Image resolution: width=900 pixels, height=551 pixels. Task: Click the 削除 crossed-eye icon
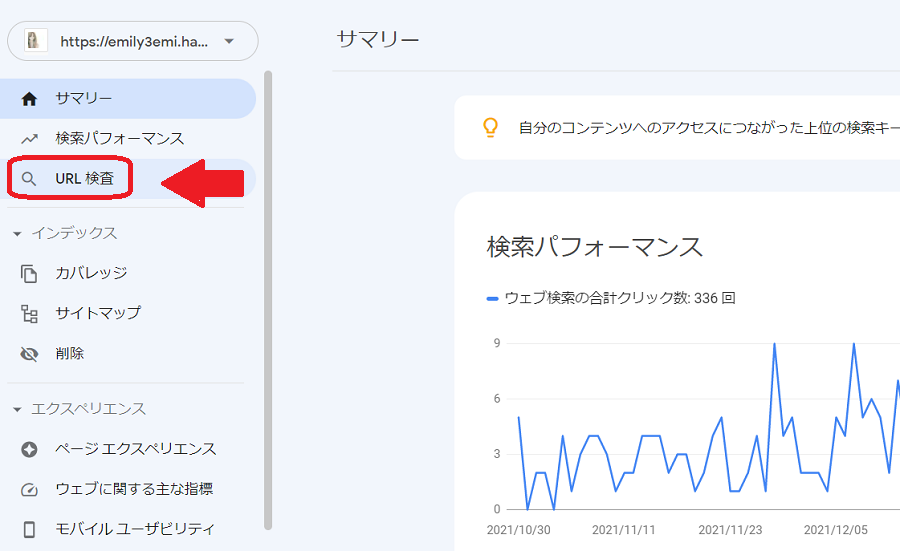[x=29, y=354]
